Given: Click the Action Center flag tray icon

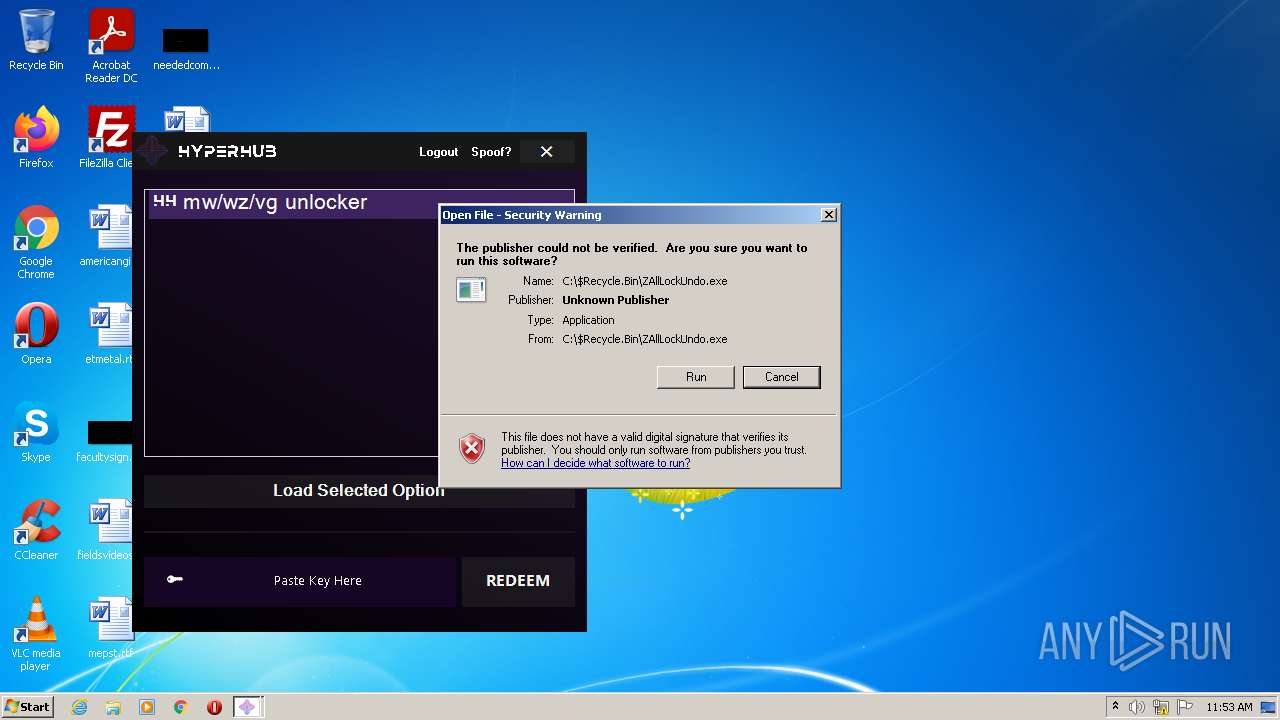Looking at the screenshot, I should (x=1184, y=707).
